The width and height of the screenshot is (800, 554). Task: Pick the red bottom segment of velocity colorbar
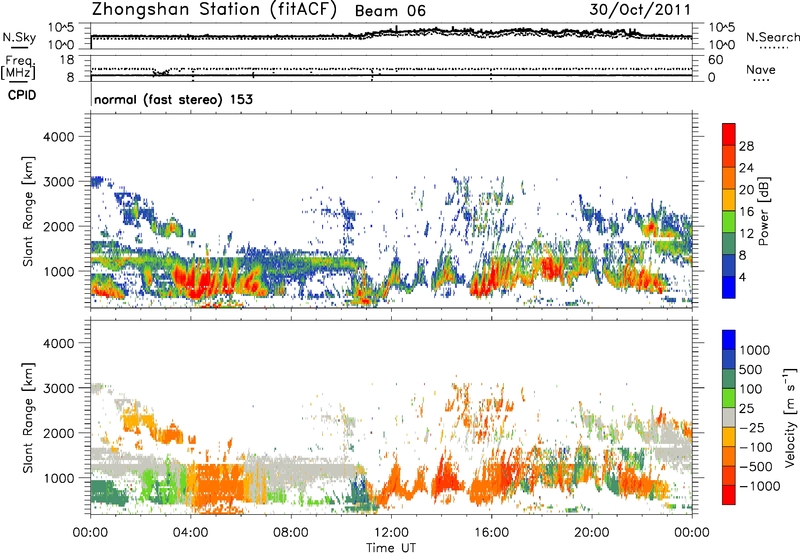[729, 495]
